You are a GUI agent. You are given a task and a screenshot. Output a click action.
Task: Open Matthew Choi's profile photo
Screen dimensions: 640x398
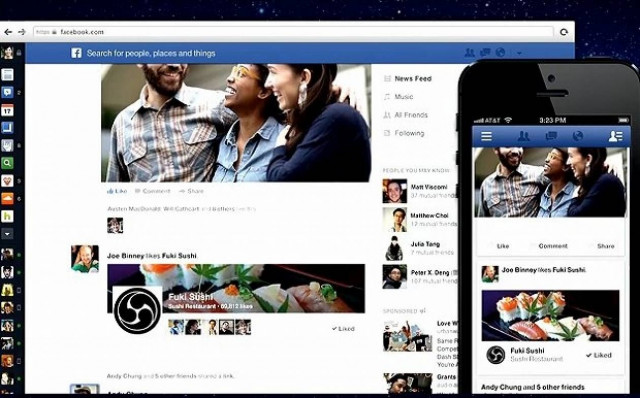point(394,219)
